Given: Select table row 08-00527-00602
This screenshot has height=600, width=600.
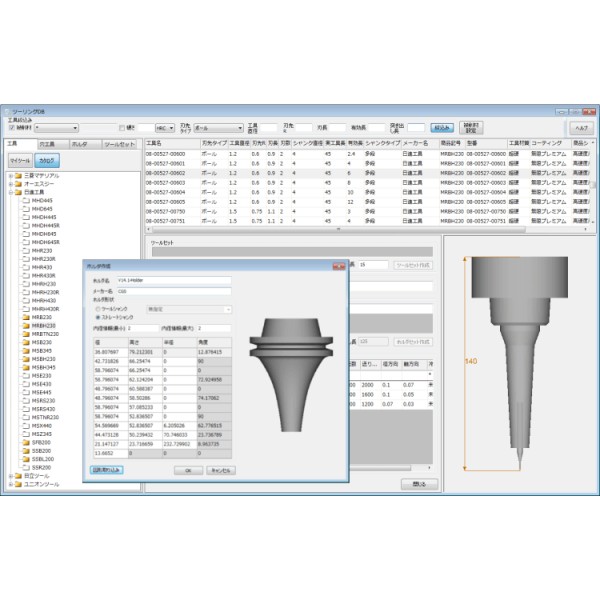Looking at the screenshot, I should tap(367, 173).
